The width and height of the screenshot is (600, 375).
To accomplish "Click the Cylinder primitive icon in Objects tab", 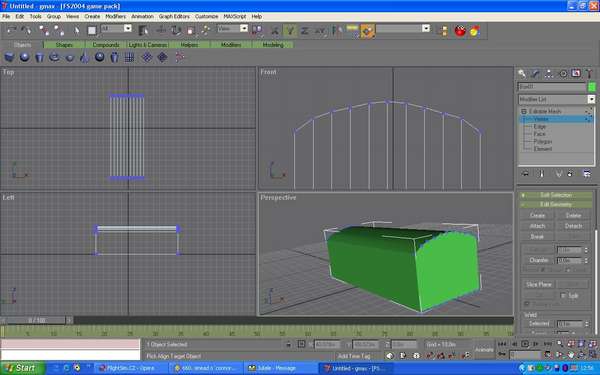I will point(39,57).
